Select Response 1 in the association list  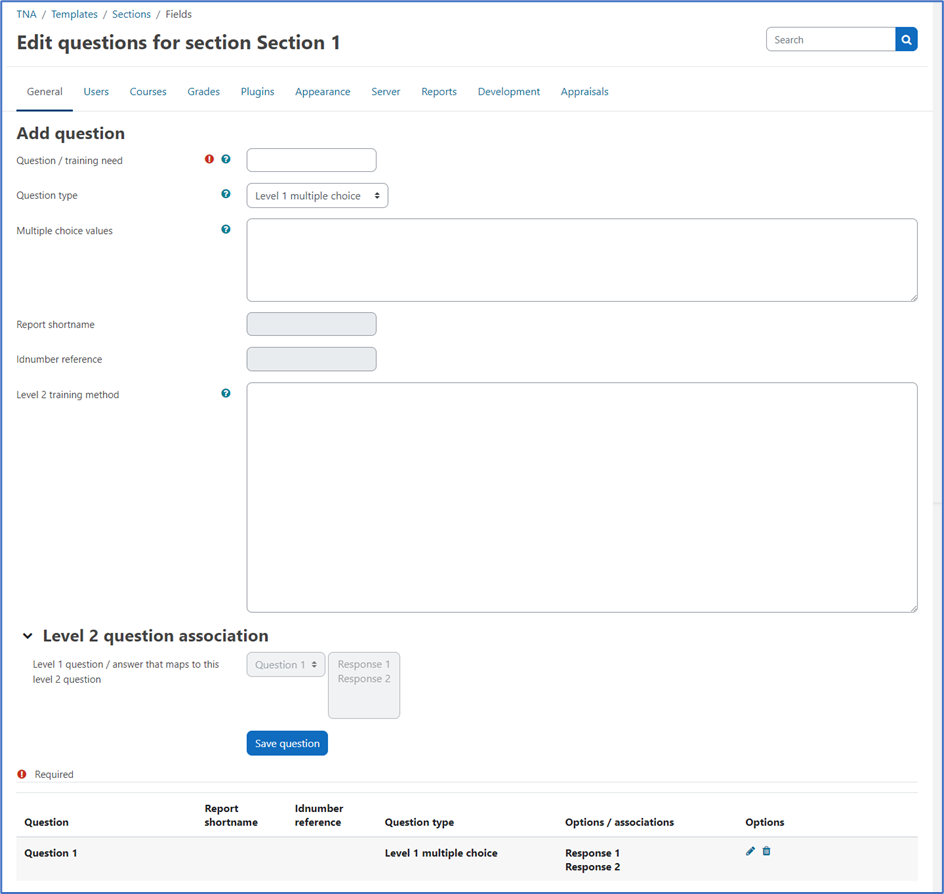[x=364, y=664]
